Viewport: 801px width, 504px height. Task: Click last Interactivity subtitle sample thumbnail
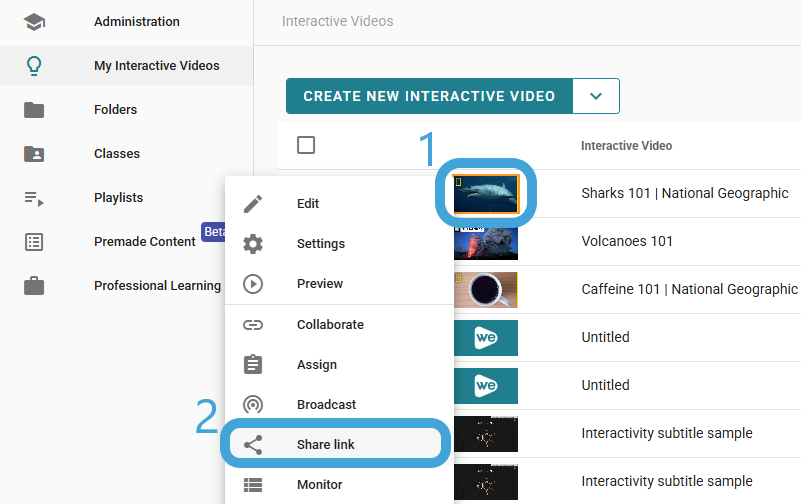point(486,482)
